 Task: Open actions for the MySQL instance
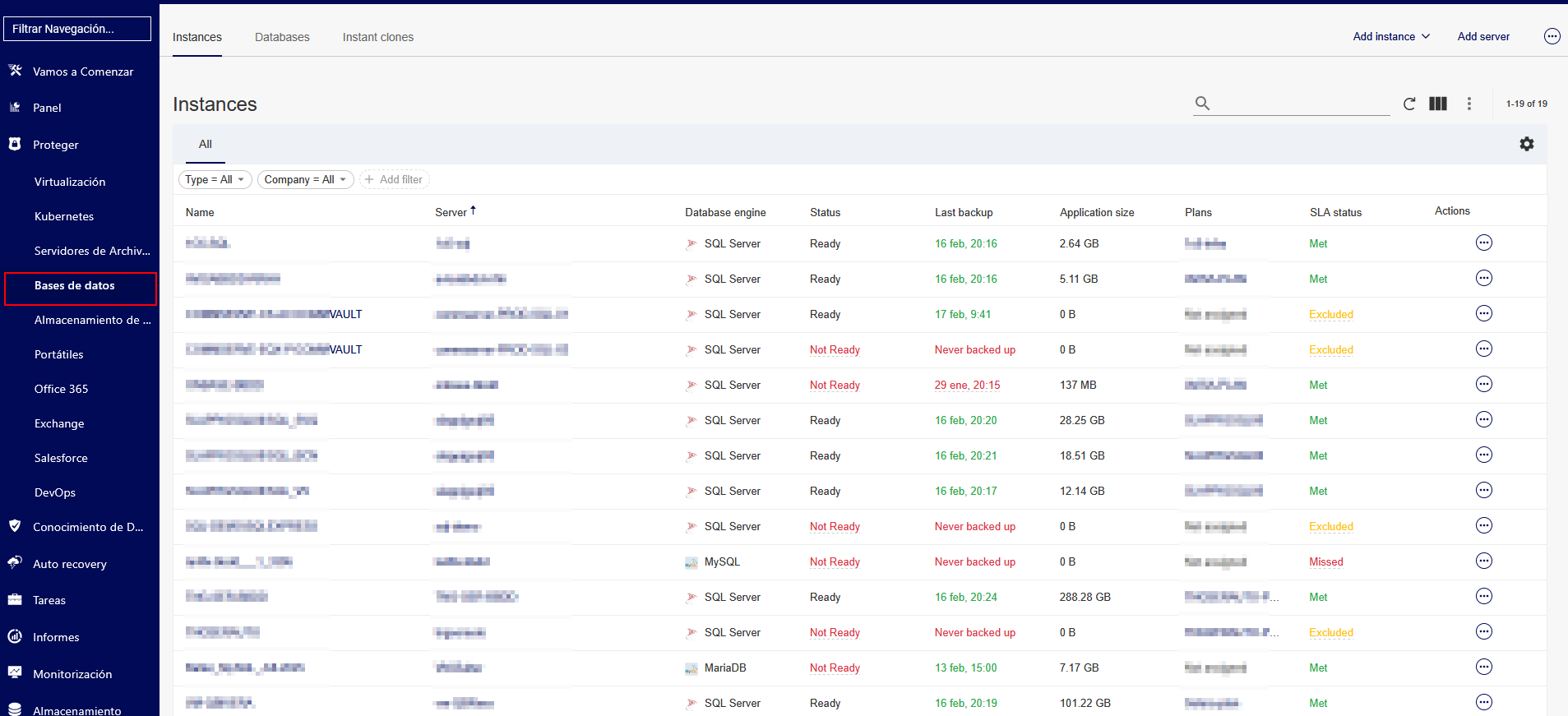(1484, 561)
